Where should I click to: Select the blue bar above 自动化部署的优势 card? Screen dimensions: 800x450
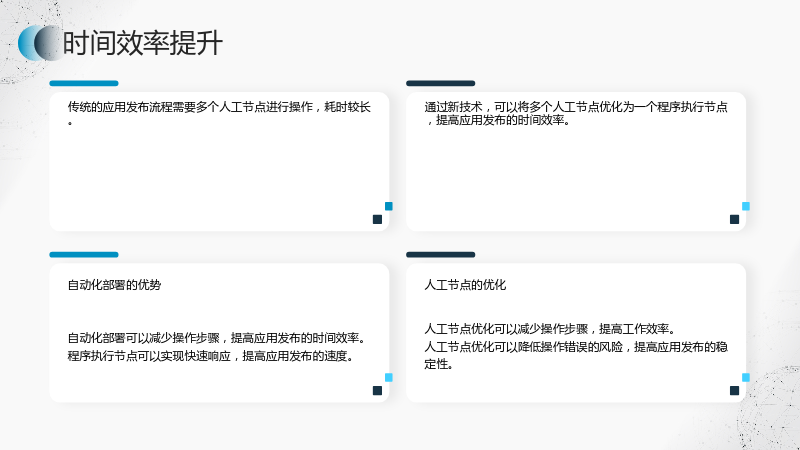[84, 255]
